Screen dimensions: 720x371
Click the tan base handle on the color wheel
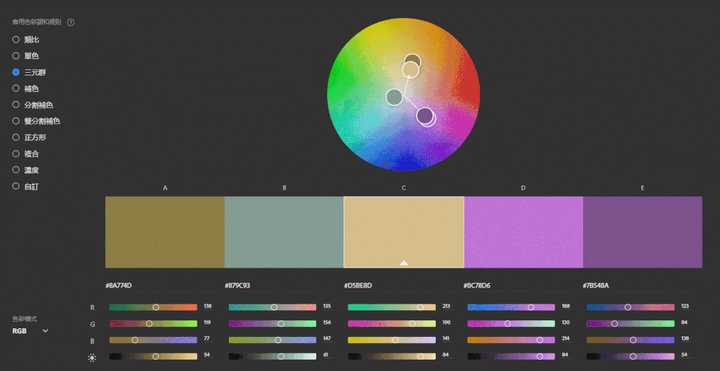click(x=410, y=70)
